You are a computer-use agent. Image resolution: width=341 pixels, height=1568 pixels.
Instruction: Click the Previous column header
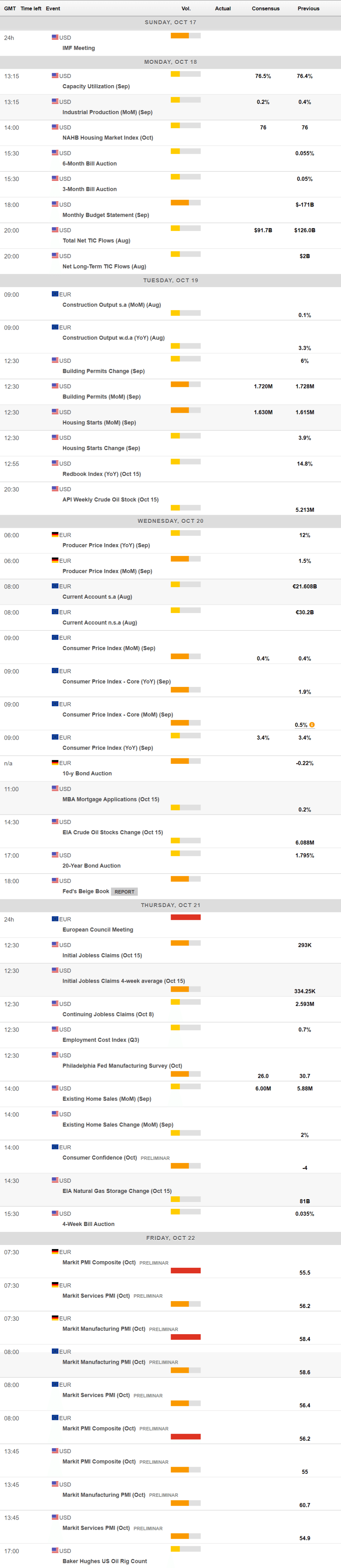(308, 8)
